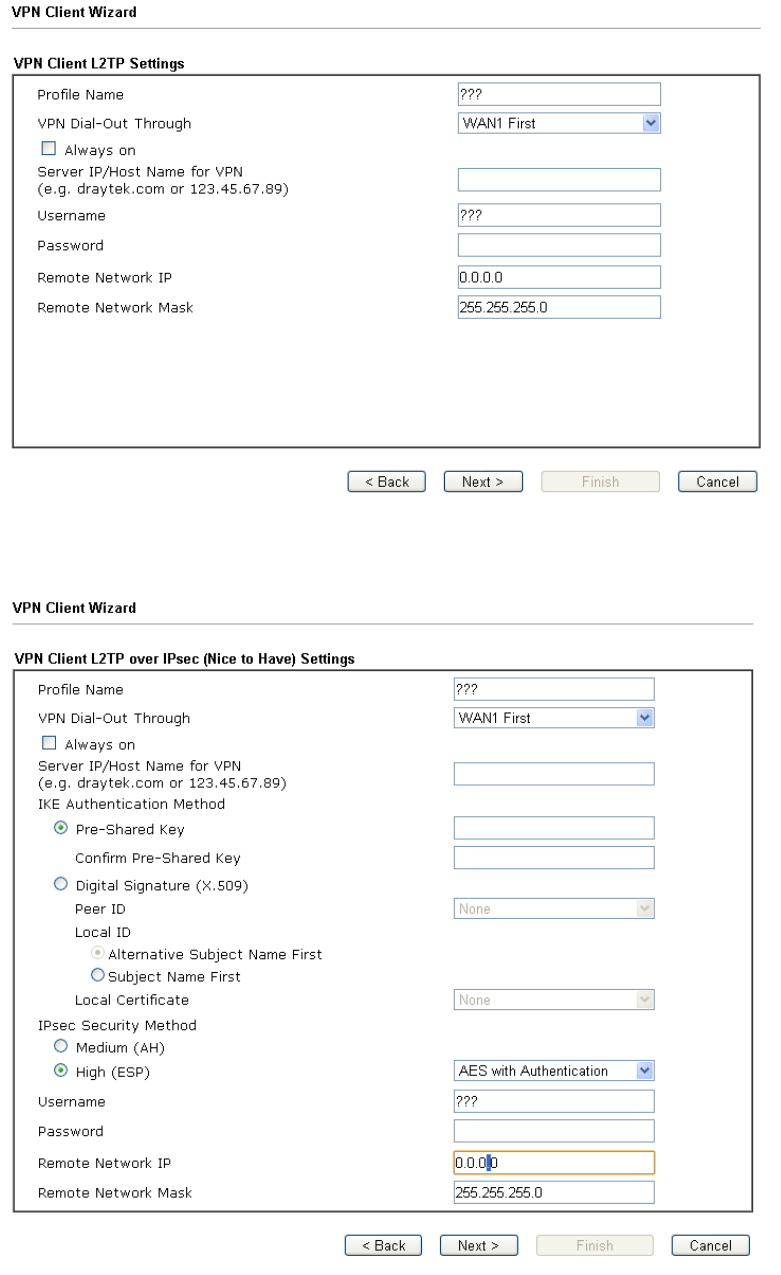Image resolution: width=781 pixels, height=1275 pixels.
Task: Open VPN Dial-Out Through dropdown in L2TP Settings
Action: pos(560,124)
